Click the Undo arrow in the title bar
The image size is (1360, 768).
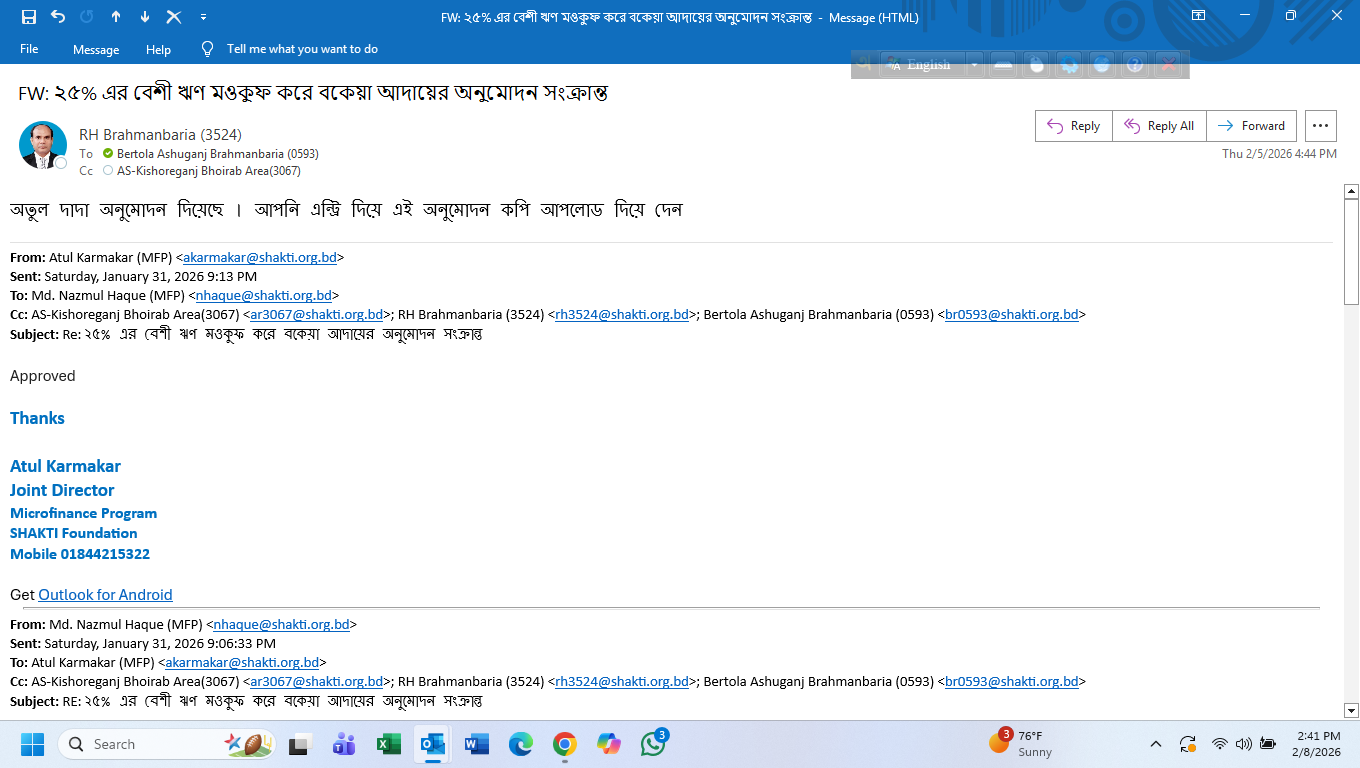[x=57, y=17]
